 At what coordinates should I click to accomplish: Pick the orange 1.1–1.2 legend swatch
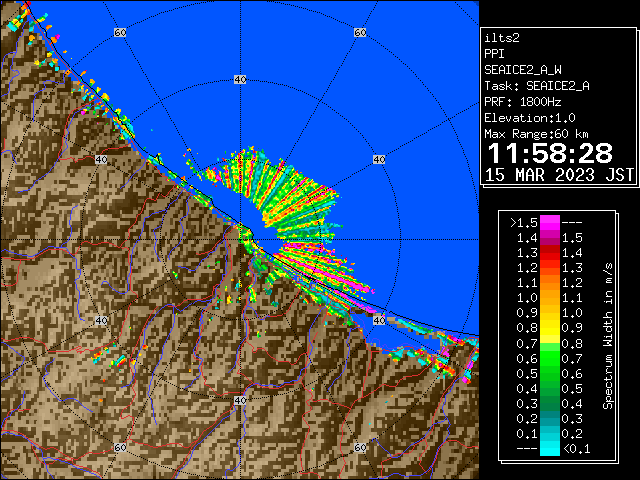coord(550,283)
